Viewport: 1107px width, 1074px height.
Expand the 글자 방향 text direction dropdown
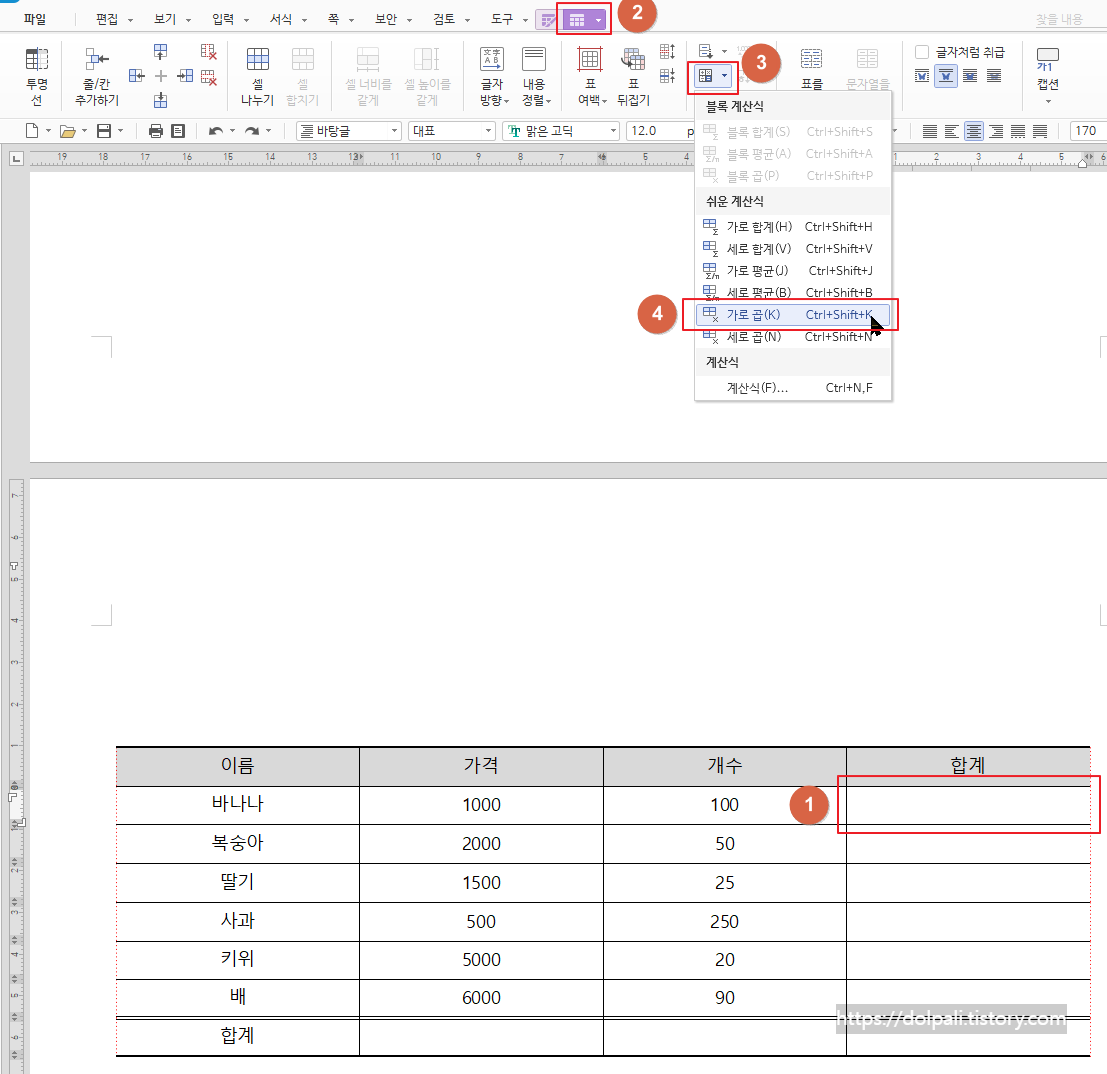tap(507, 100)
